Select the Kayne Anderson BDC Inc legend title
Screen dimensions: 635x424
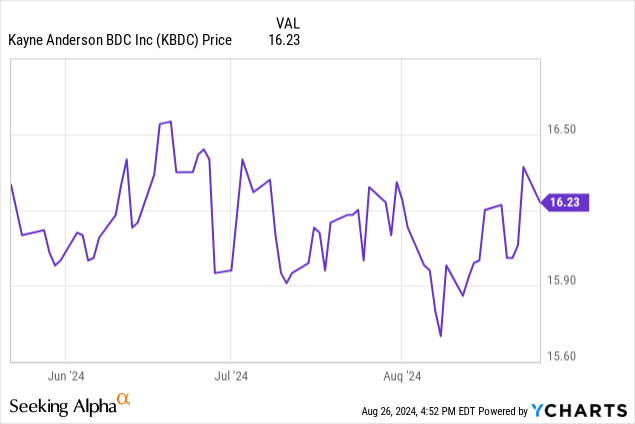[x=119, y=40]
